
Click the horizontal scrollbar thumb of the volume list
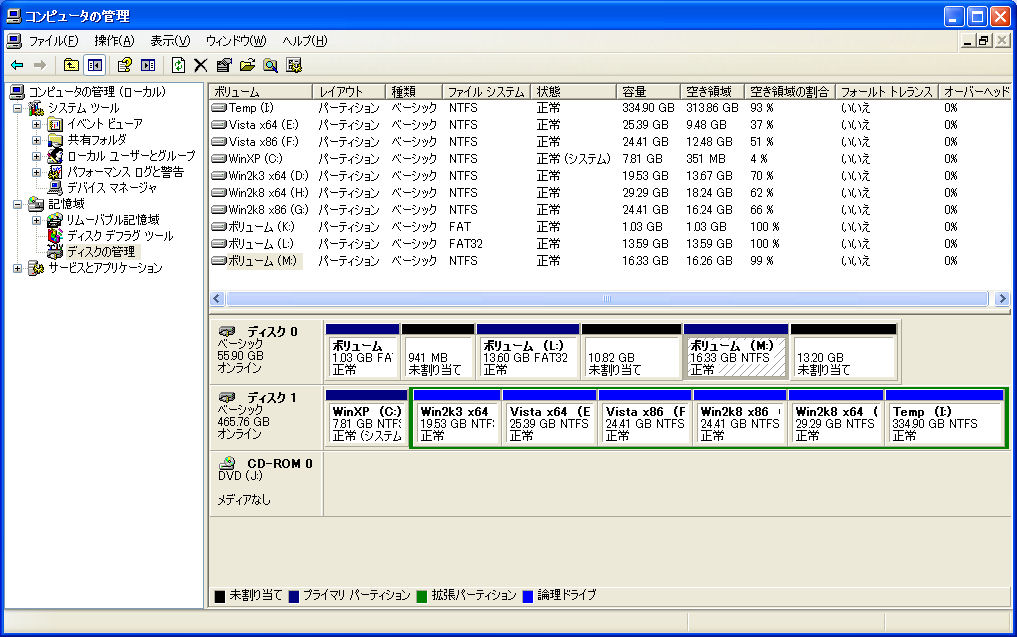(x=607, y=299)
